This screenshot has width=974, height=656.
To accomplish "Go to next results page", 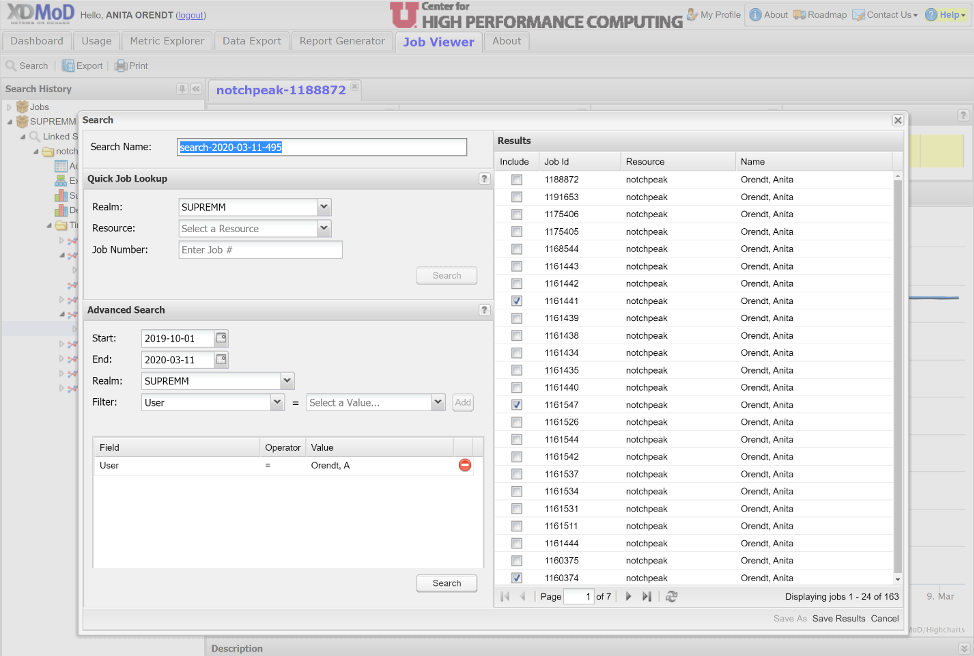I will coord(628,596).
